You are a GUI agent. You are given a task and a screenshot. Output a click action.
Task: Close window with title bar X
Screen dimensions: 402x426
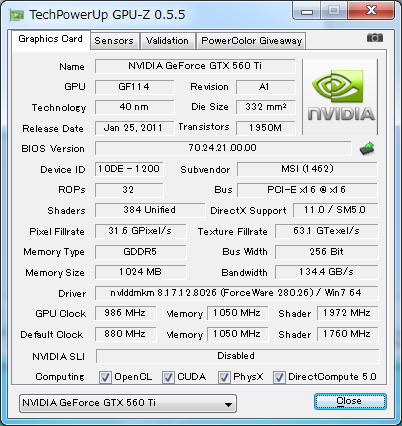371,11
